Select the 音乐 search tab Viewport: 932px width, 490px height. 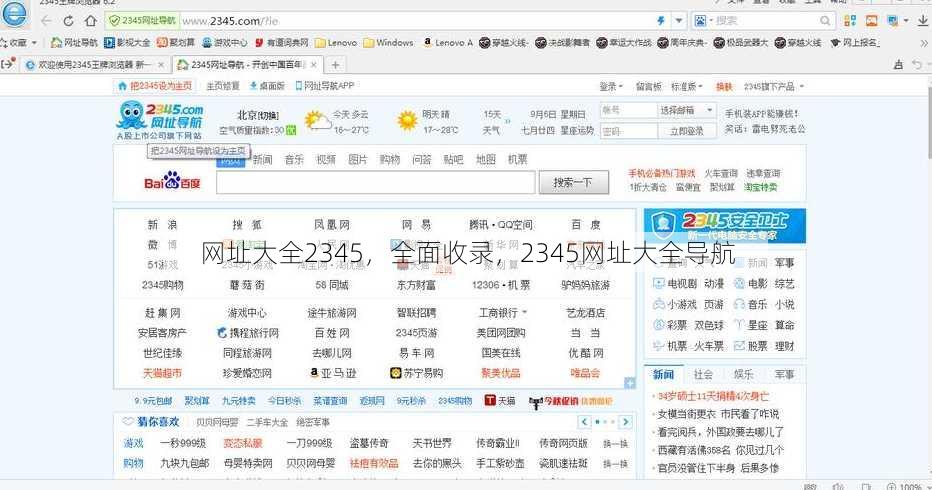tap(294, 159)
